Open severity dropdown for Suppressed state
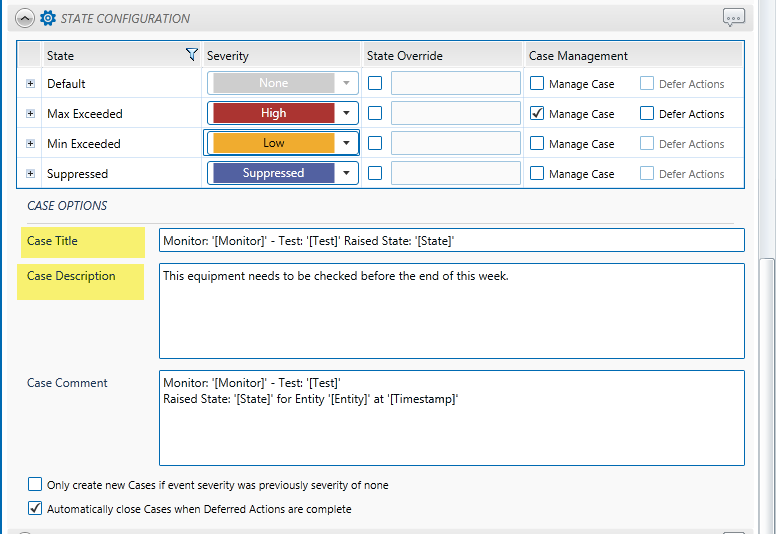778x534 pixels. pos(346,174)
